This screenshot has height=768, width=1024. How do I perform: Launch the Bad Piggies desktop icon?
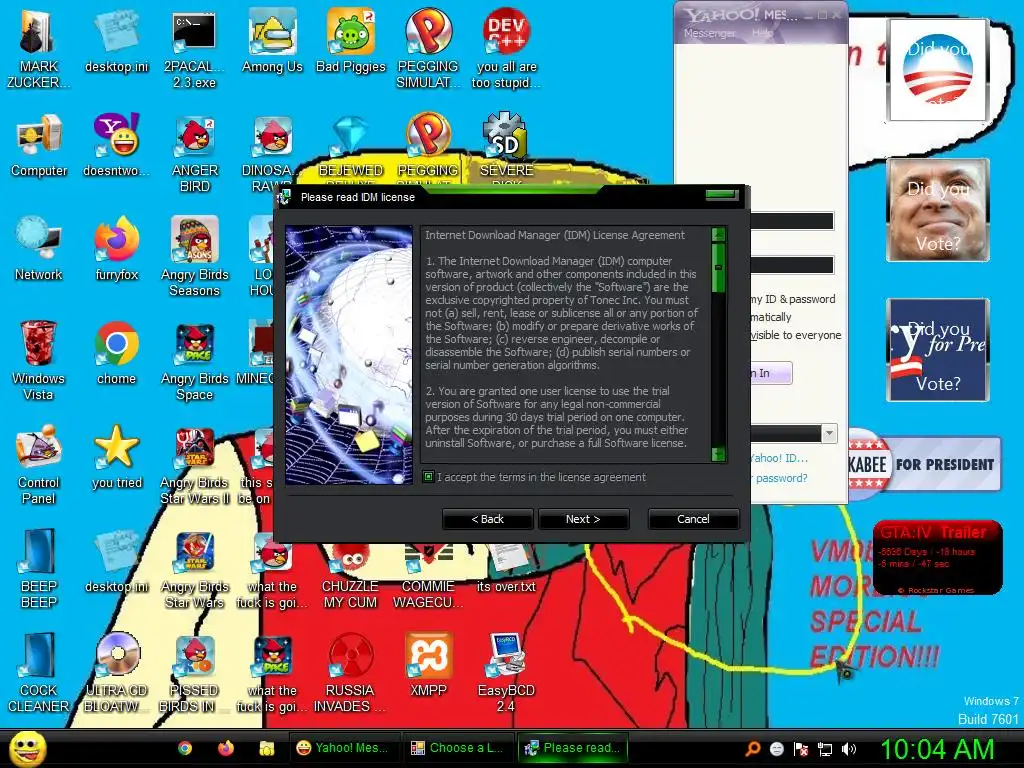tap(351, 40)
